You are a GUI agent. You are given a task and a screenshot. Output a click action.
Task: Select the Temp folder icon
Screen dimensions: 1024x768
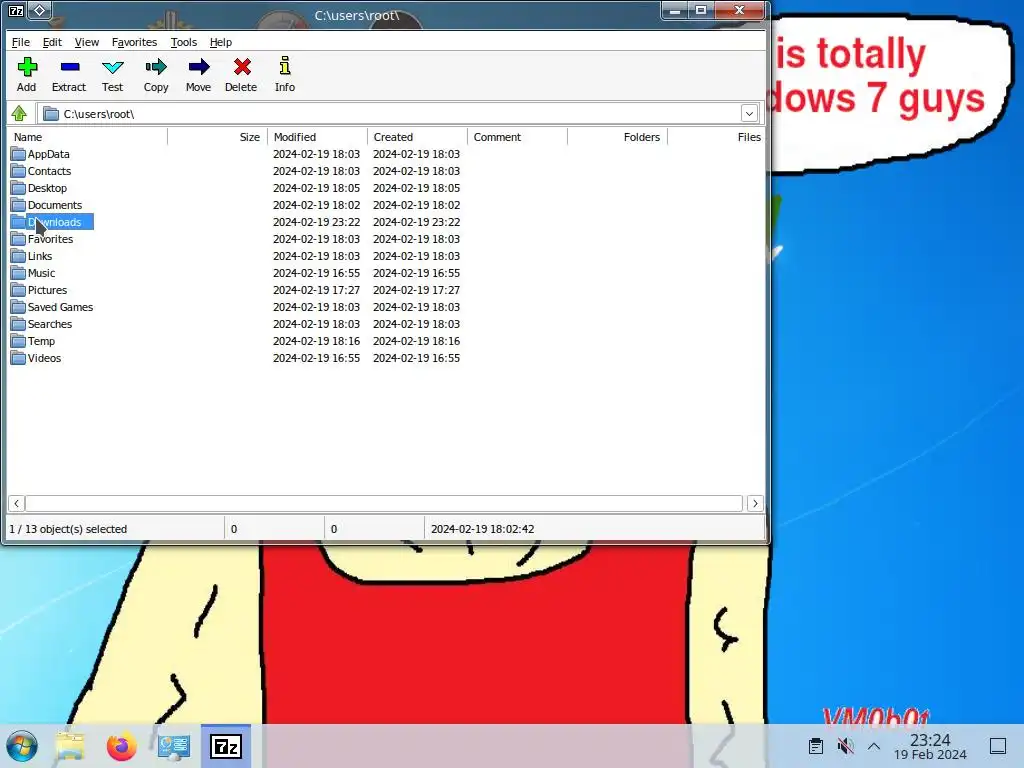tap(18, 341)
